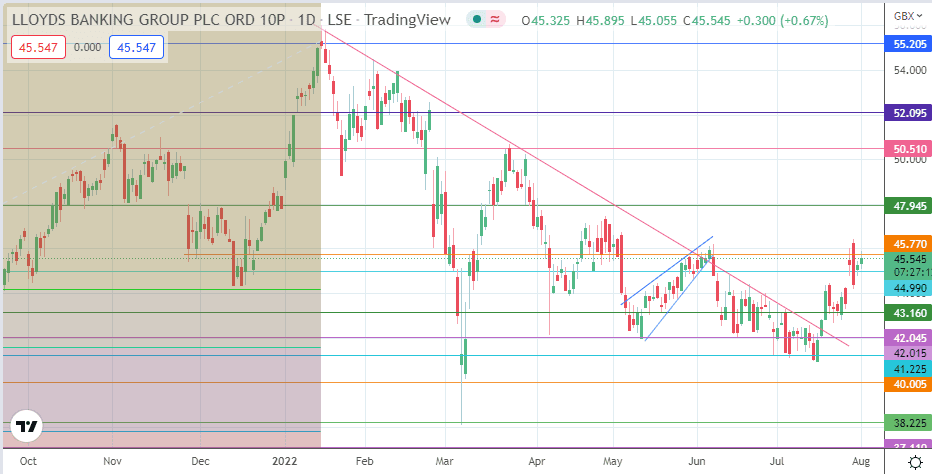Select the 44.990 price level label
The height and width of the screenshot is (474, 932).
(x=908, y=288)
